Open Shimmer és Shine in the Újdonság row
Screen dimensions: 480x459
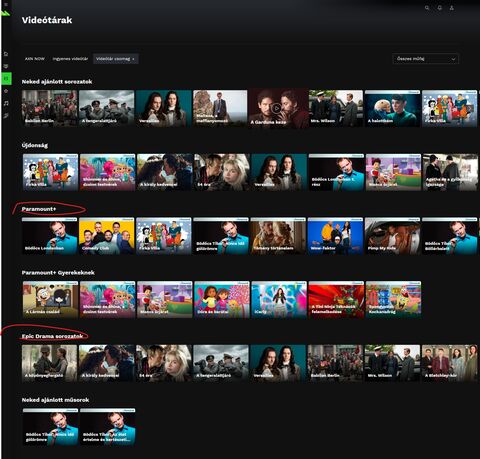[107, 172]
